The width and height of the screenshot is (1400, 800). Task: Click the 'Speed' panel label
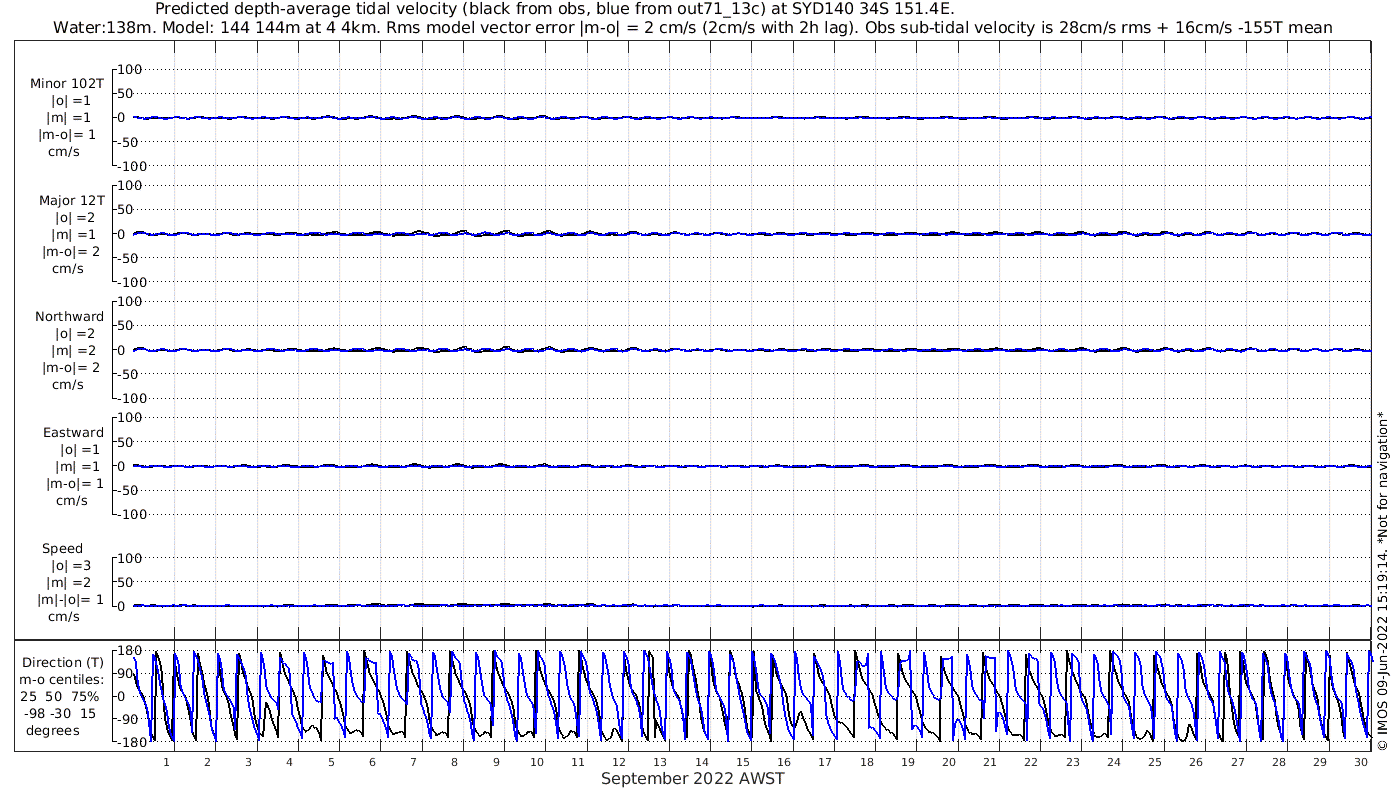[x=62, y=548]
